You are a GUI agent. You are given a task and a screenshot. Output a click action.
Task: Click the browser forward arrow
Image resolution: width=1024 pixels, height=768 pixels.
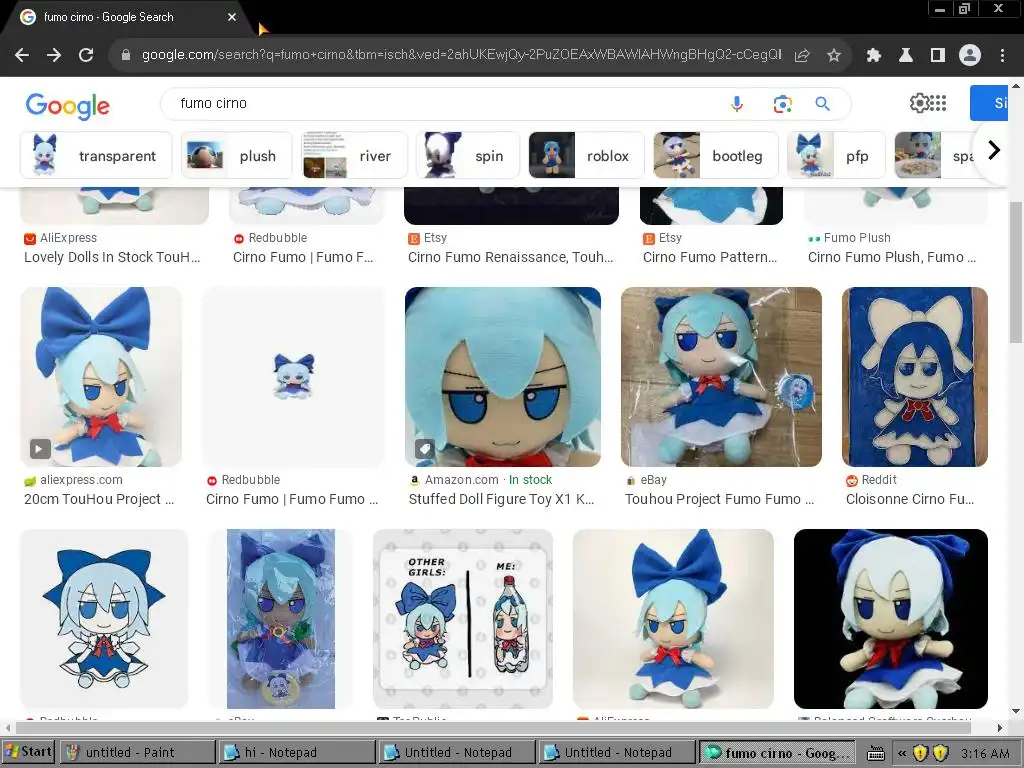[x=54, y=55]
